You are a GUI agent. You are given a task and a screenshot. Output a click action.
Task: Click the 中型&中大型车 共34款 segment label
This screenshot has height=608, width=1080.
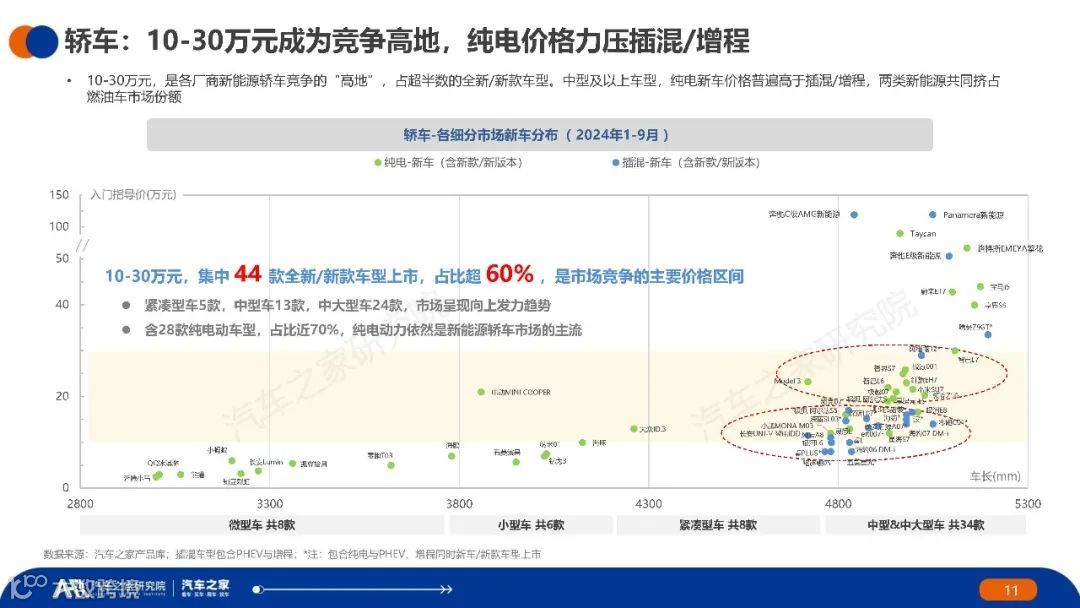tap(926, 525)
